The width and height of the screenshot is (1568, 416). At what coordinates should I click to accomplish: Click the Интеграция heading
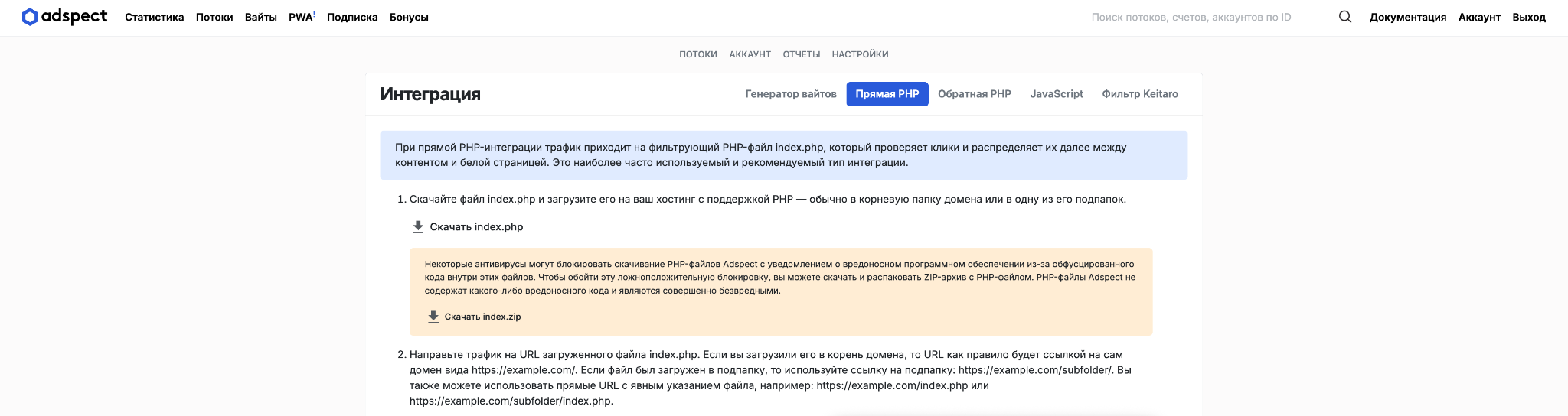tap(430, 94)
